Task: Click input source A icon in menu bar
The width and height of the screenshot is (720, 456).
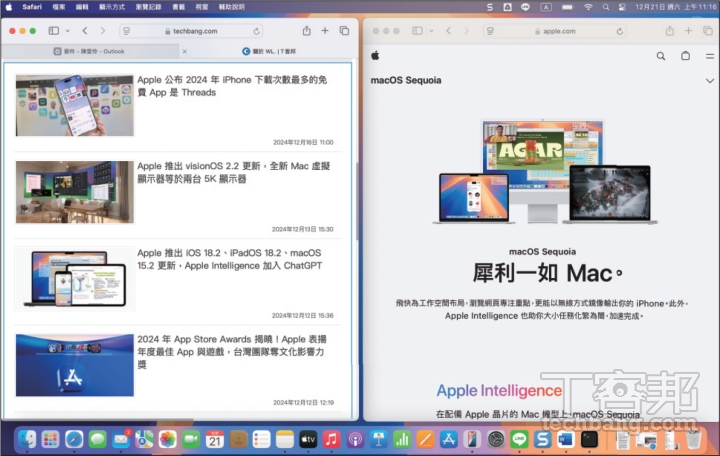Action: pyautogui.click(x=546, y=7)
